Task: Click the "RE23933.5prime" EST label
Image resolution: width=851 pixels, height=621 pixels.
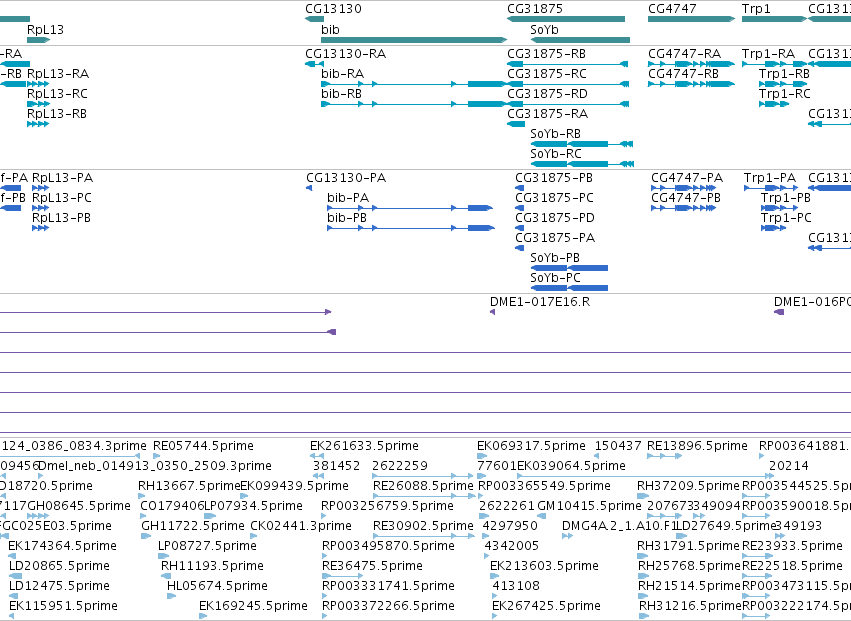Action: pyautogui.click(x=792, y=546)
